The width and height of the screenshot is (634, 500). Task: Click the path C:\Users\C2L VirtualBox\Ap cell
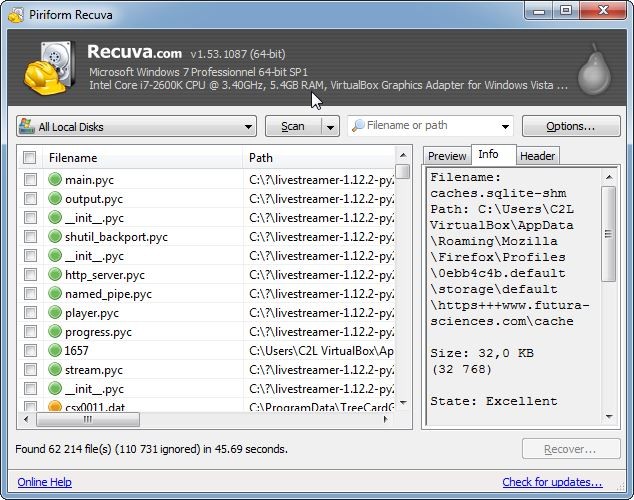321,350
